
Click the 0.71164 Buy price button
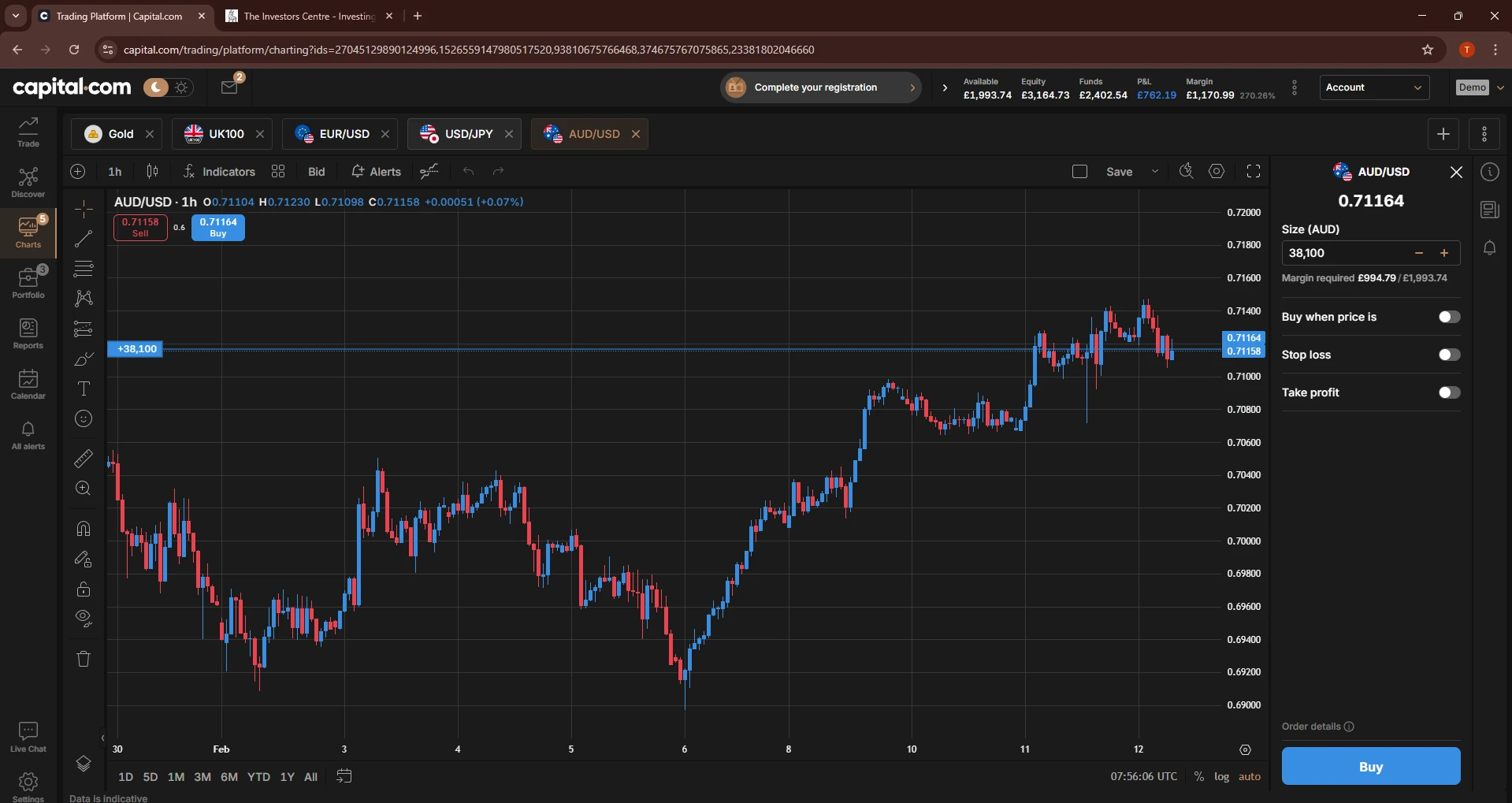218,227
